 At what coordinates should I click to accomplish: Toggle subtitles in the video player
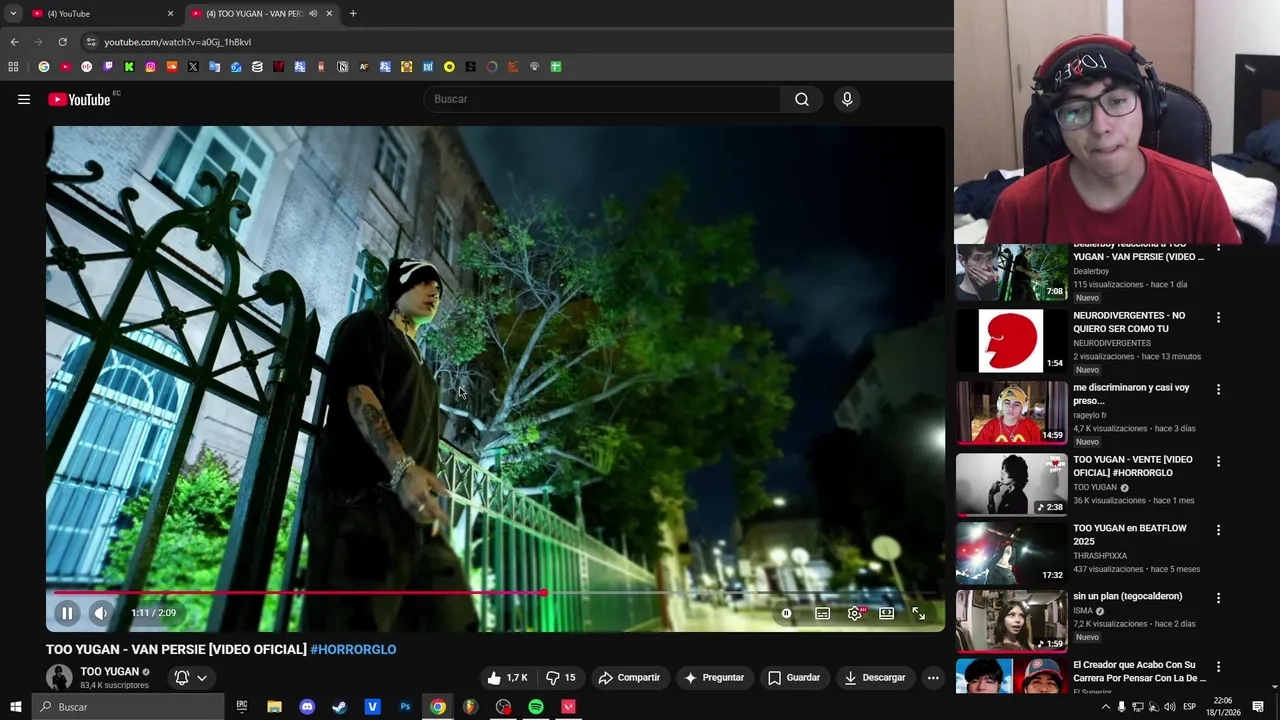pos(822,613)
